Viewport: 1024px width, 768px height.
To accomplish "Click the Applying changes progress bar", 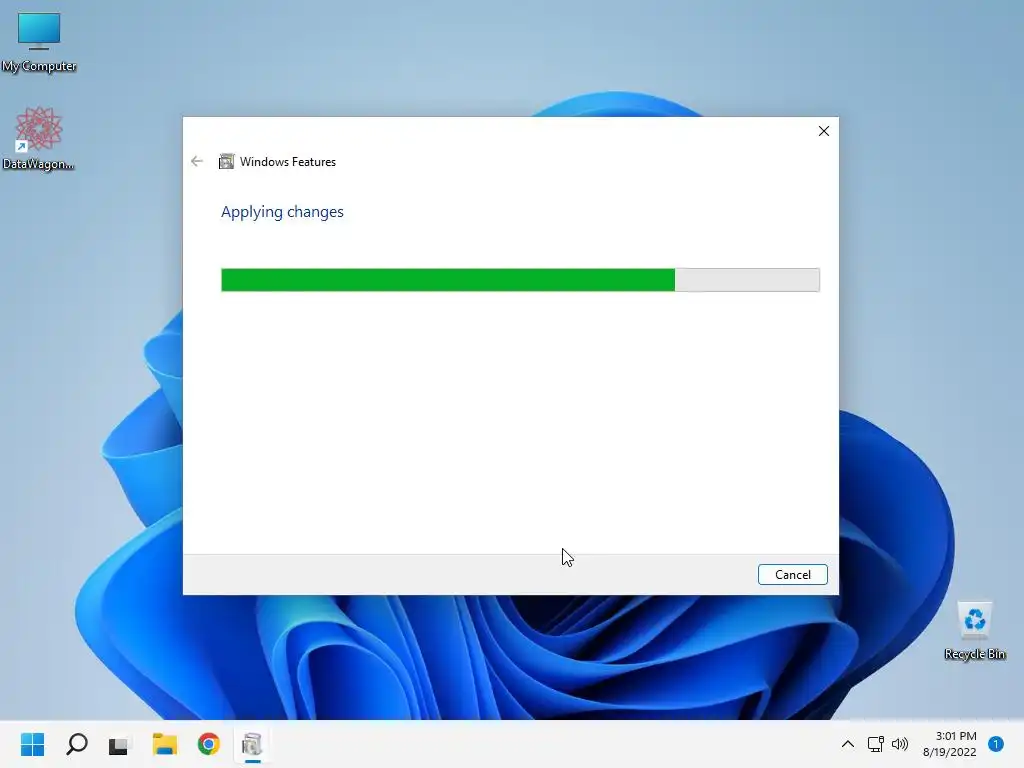I will point(520,280).
